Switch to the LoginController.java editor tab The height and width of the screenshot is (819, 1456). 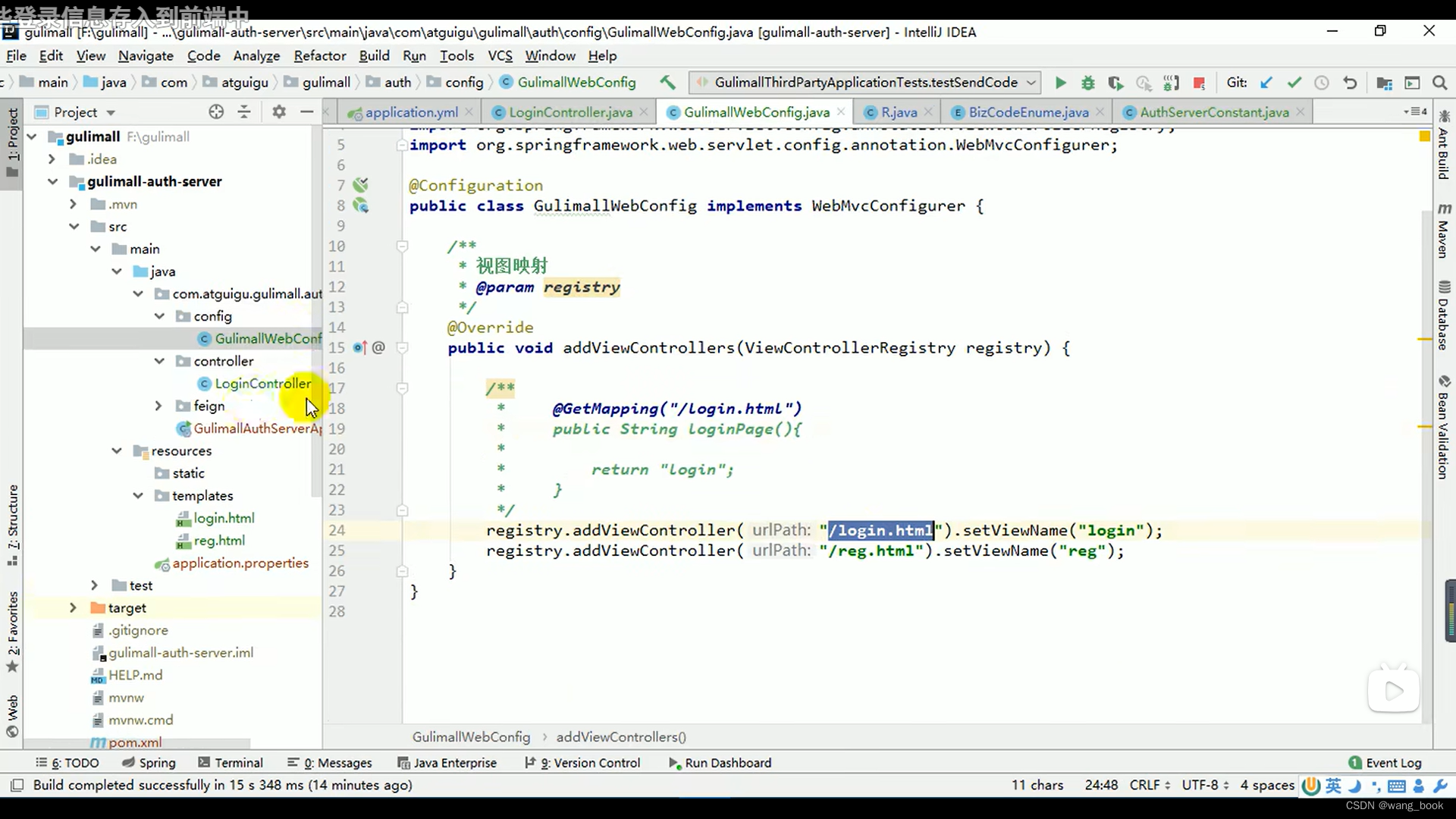pos(570,112)
